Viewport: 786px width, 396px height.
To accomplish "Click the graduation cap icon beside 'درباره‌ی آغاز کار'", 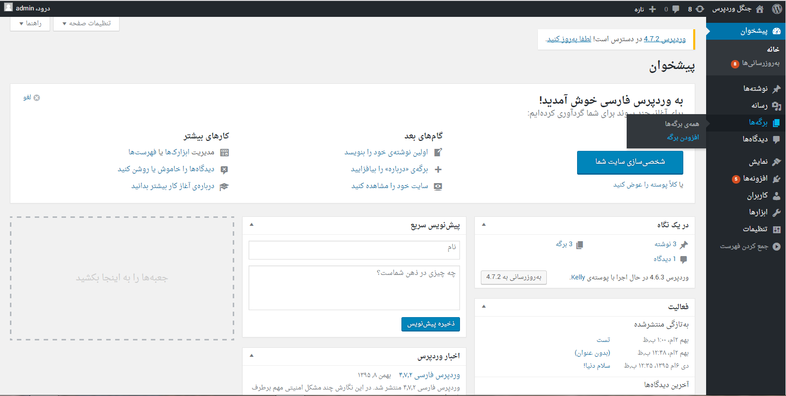I will [x=224, y=186].
